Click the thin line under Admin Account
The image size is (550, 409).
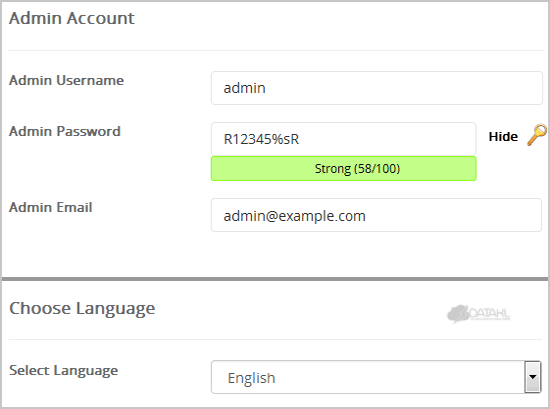276,51
